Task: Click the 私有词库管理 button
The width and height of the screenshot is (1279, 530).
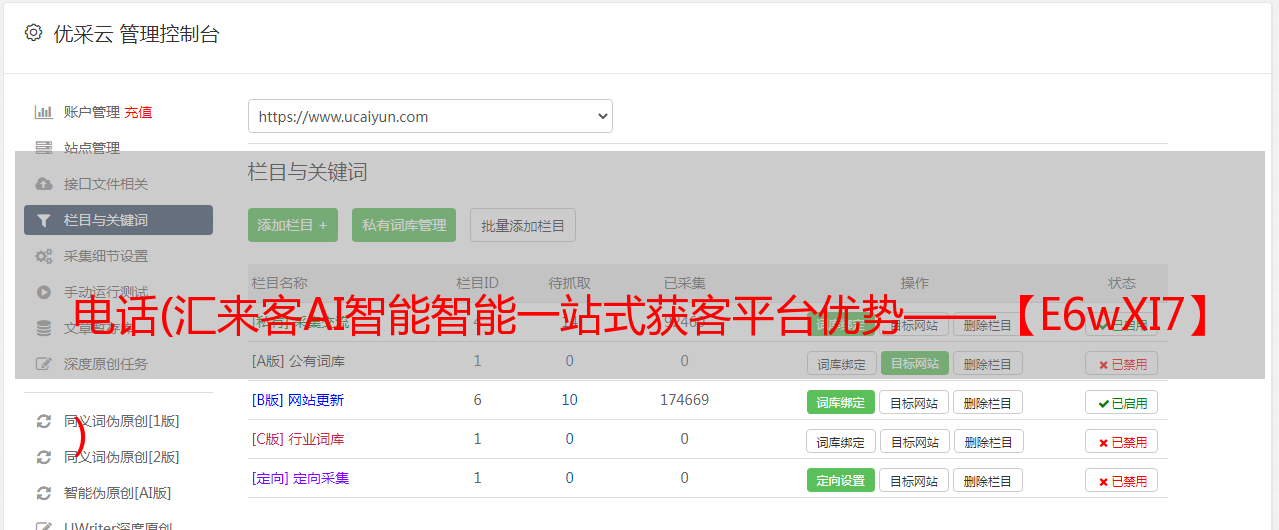Action: point(404,225)
